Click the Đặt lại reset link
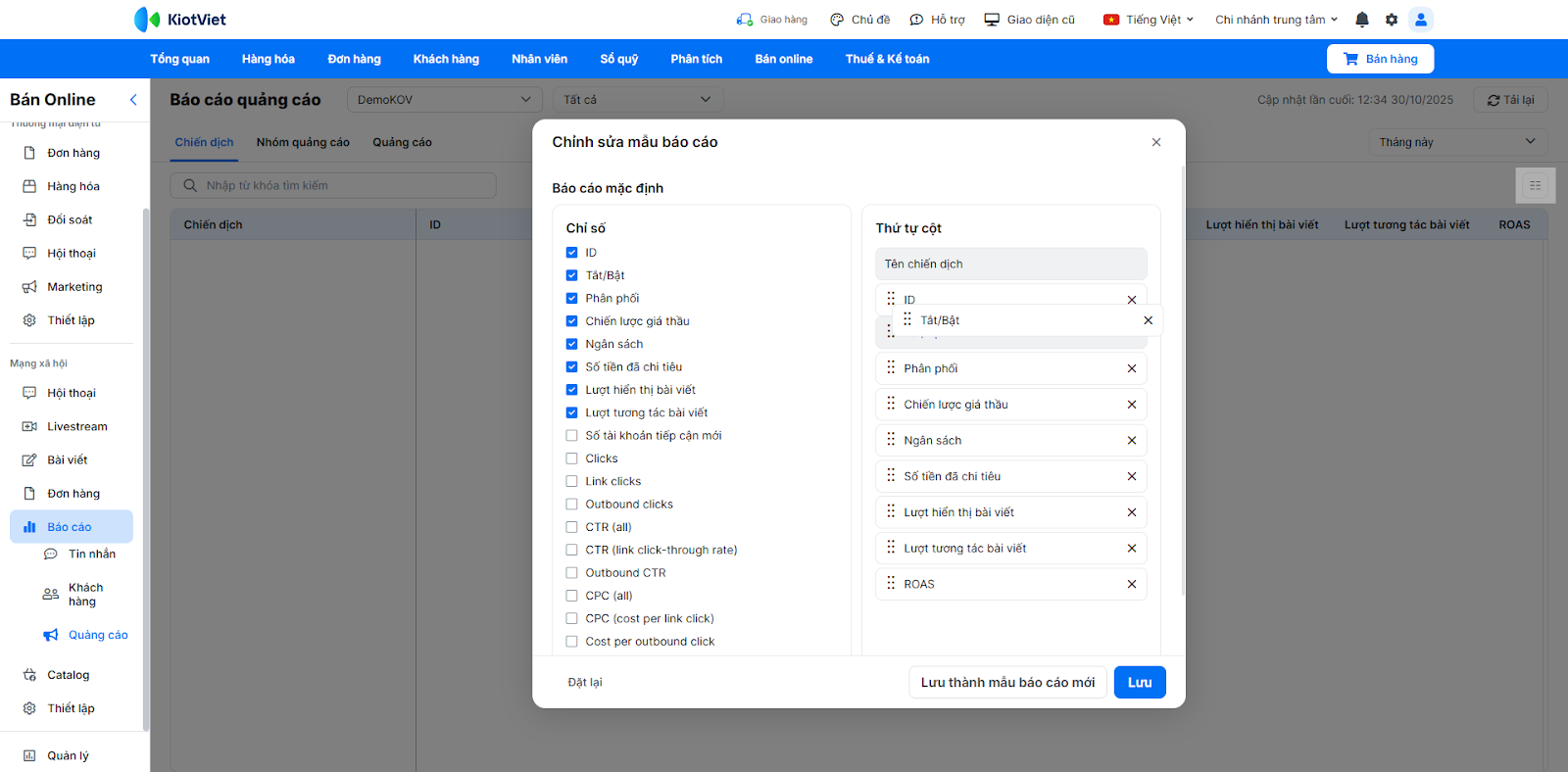 coord(585,683)
